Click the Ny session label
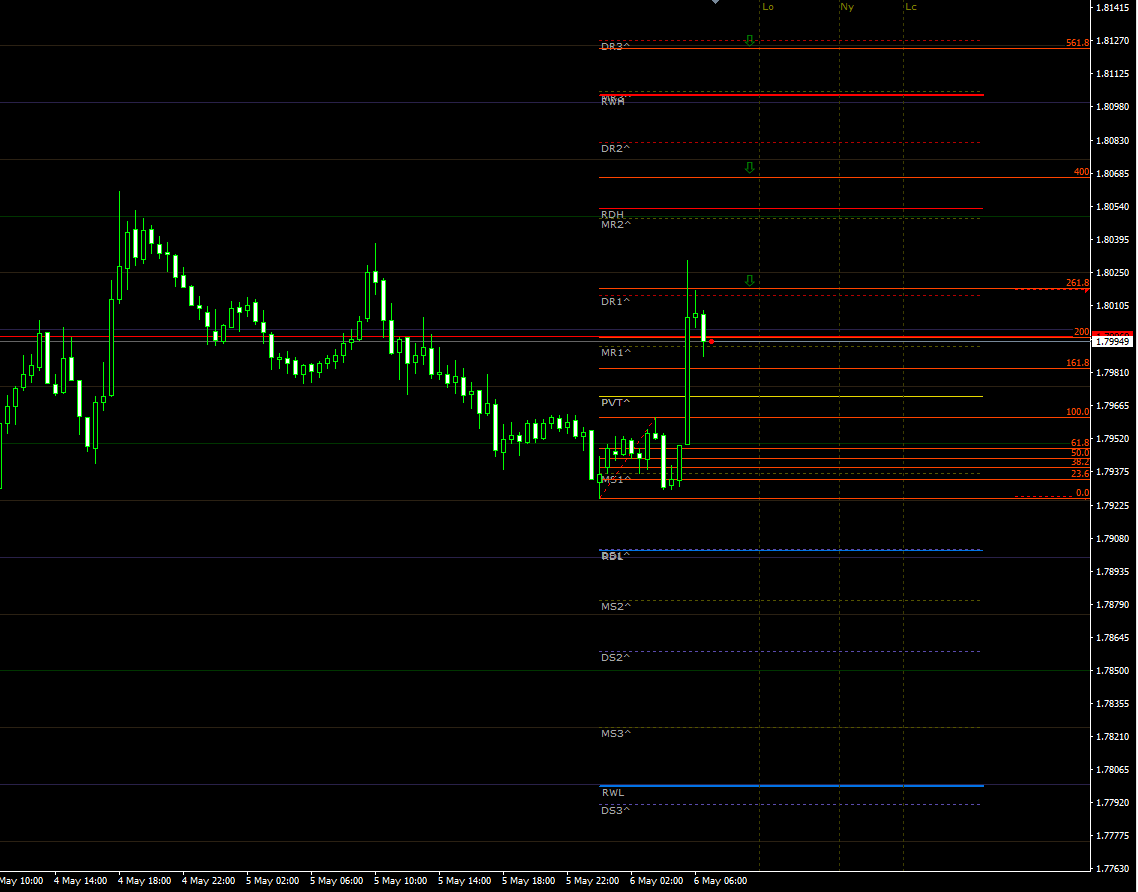The image size is (1138, 892). 847,7
